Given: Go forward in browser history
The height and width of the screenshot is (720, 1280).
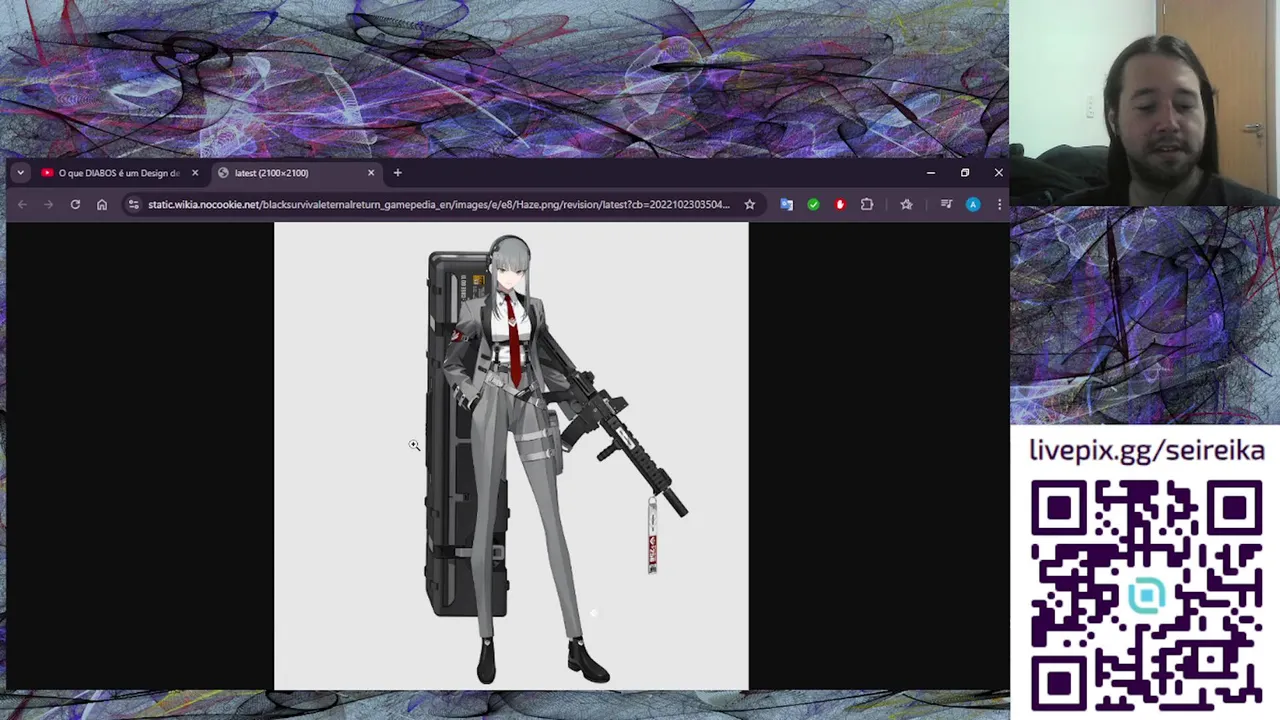Looking at the screenshot, I should click(48, 204).
